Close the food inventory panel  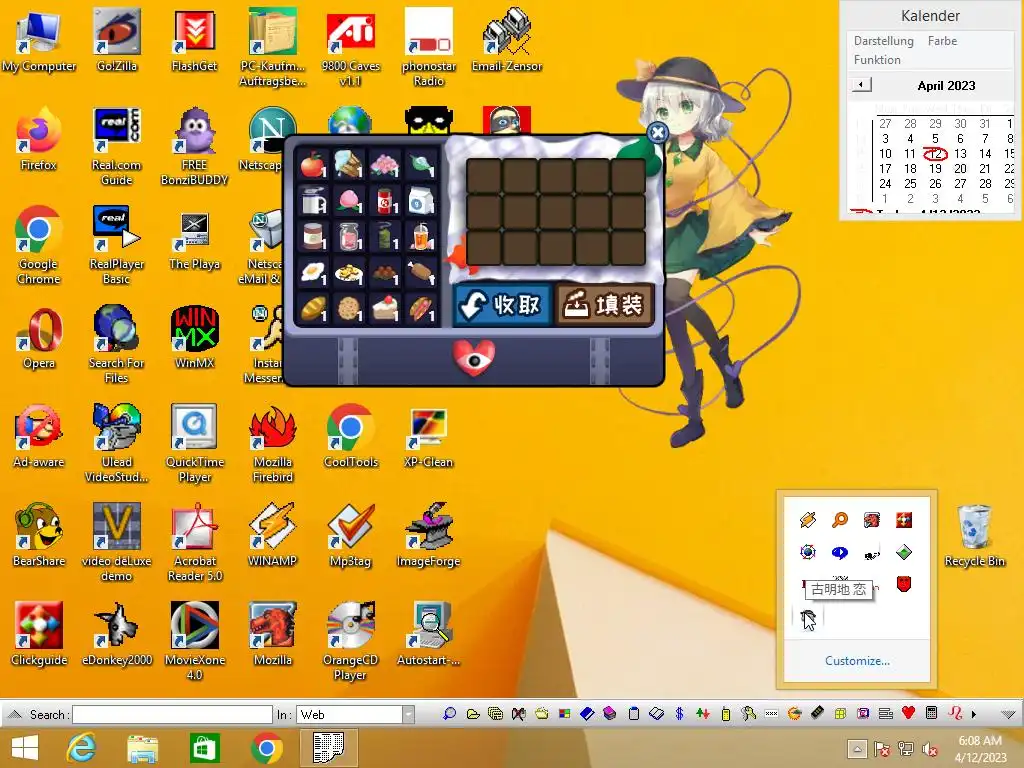click(658, 133)
